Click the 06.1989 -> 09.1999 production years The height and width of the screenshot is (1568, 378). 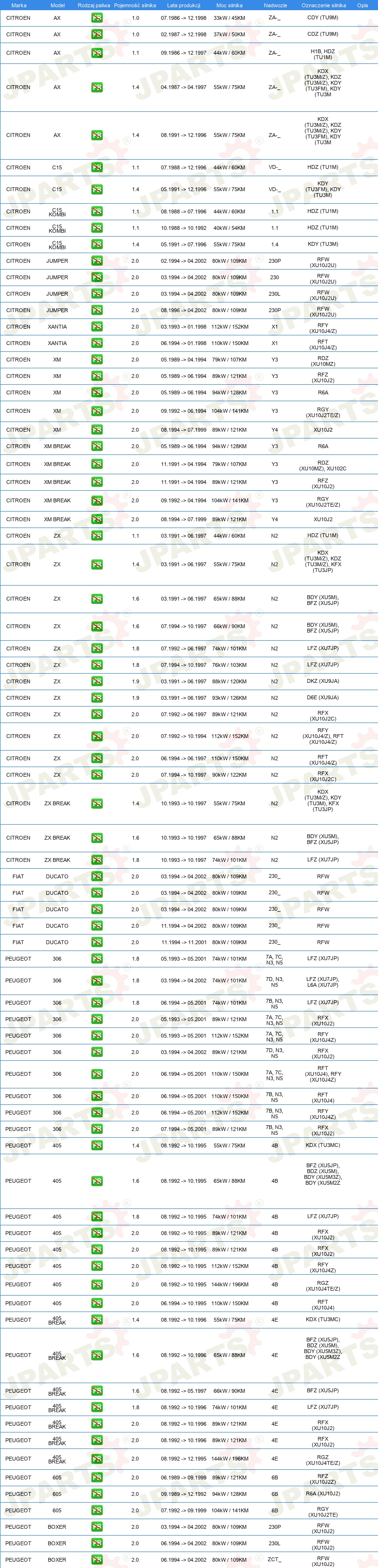pyautogui.click(x=184, y=1478)
